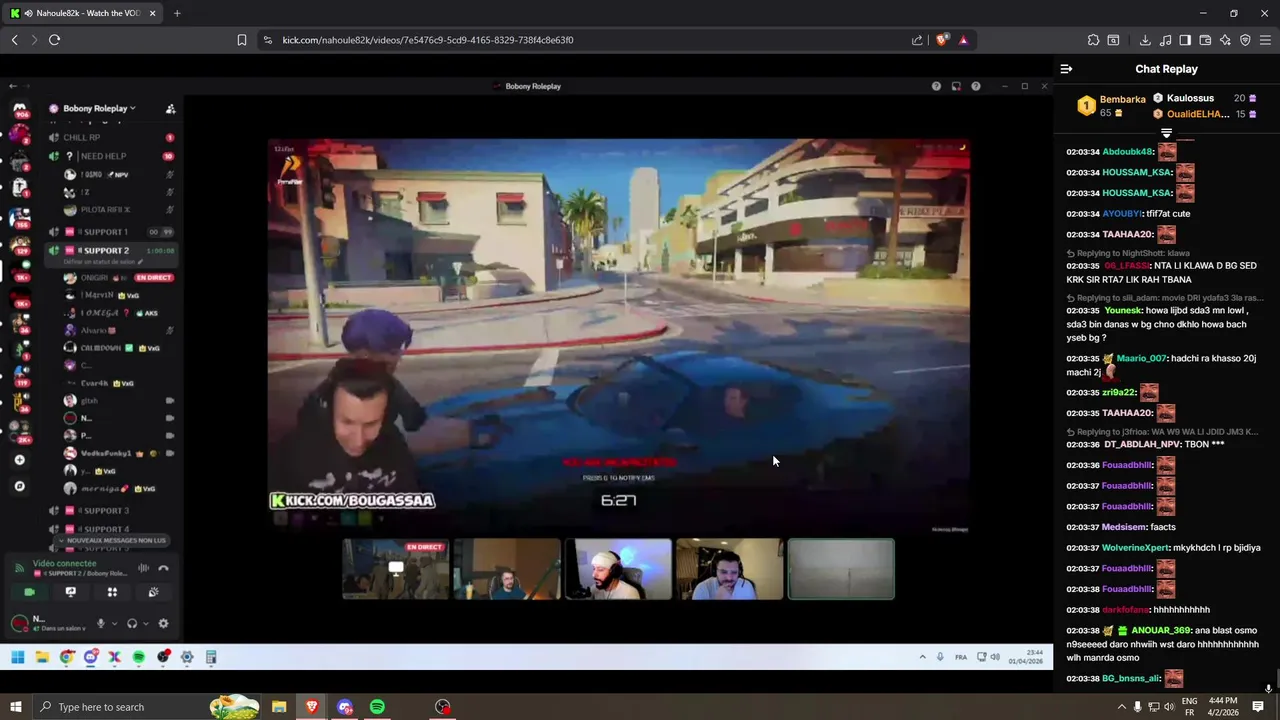Screen dimensions: 1280x720
Task: Expand the chat leaderboard handle
Action: [1166, 133]
